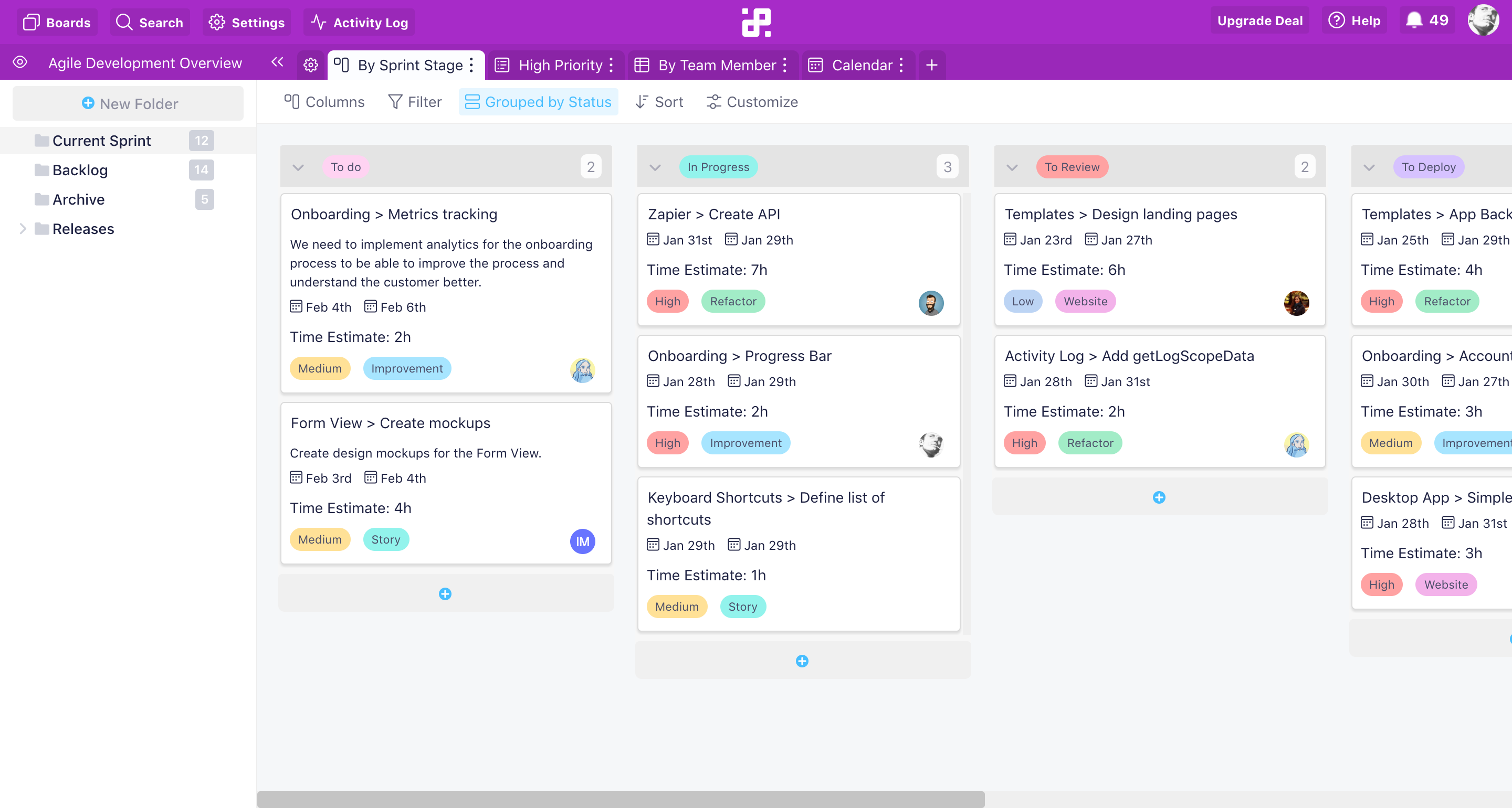Click Website tag on Design landing pages
The height and width of the screenshot is (808, 1512).
click(x=1085, y=301)
